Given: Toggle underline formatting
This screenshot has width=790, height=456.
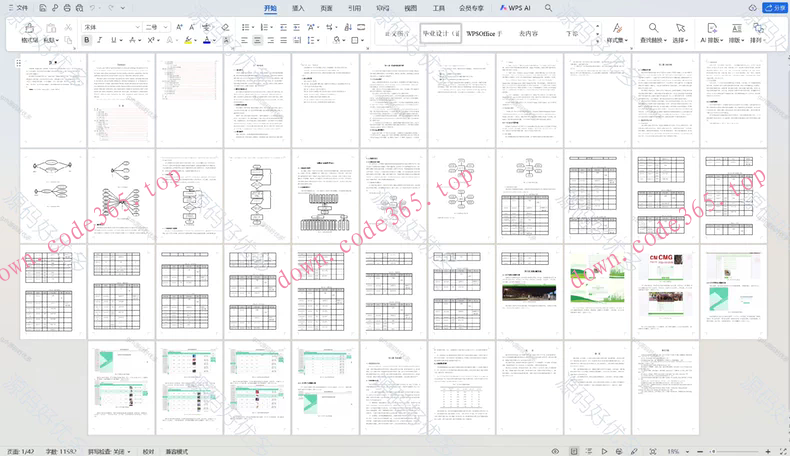Looking at the screenshot, I should [x=115, y=41].
